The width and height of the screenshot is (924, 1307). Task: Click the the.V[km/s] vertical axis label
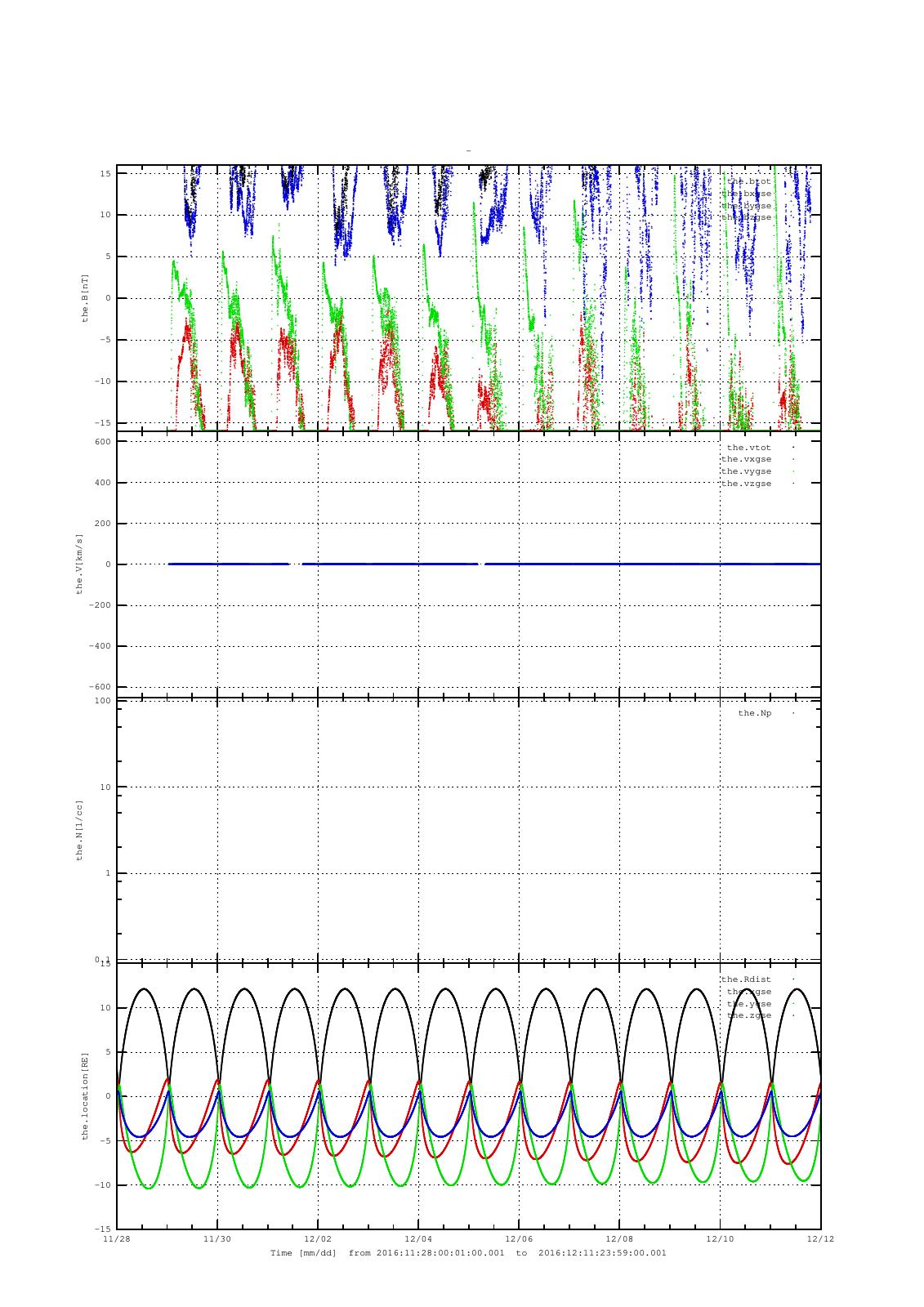tap(79, 564)
